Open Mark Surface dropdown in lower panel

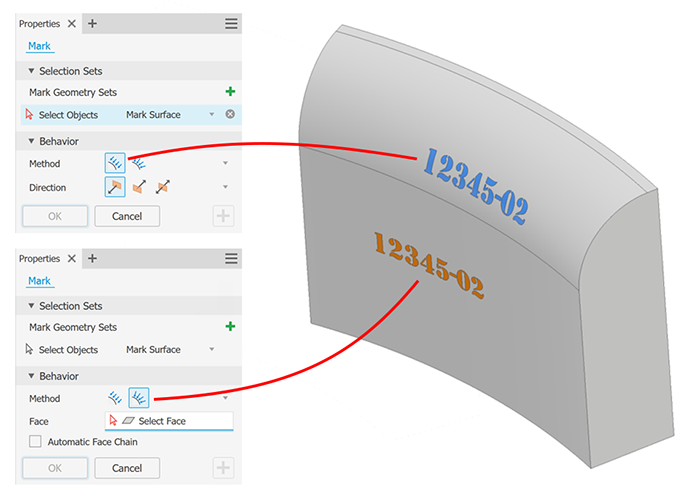coord(212,349)
